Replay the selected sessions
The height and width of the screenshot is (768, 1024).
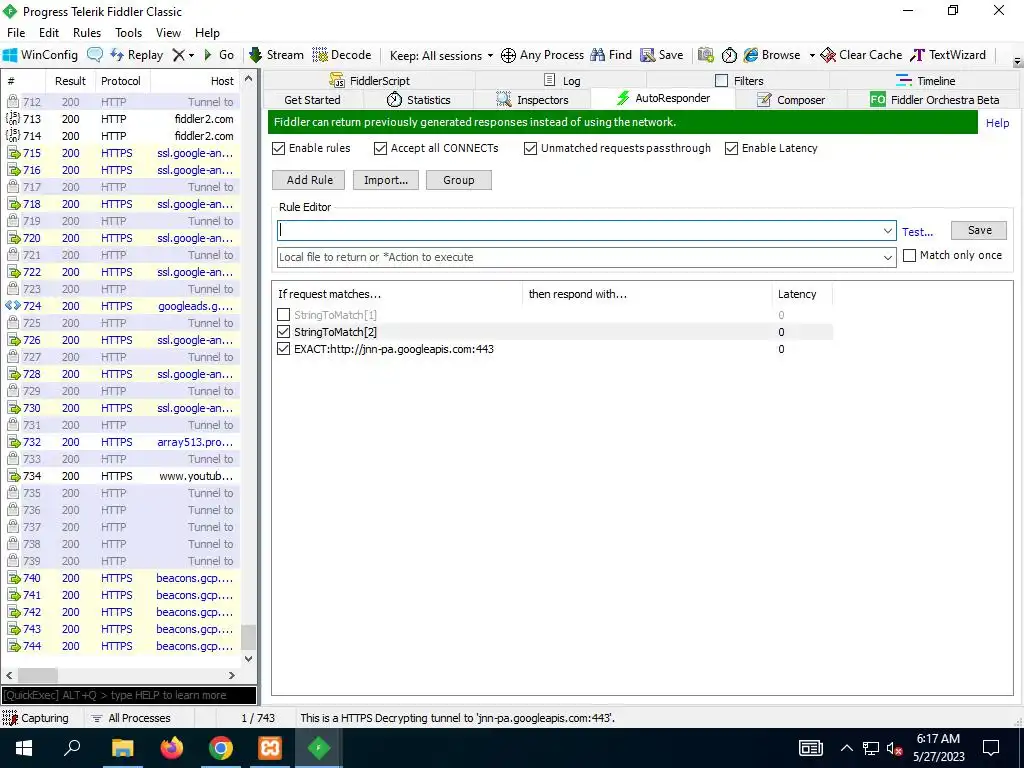pos(136,55)
